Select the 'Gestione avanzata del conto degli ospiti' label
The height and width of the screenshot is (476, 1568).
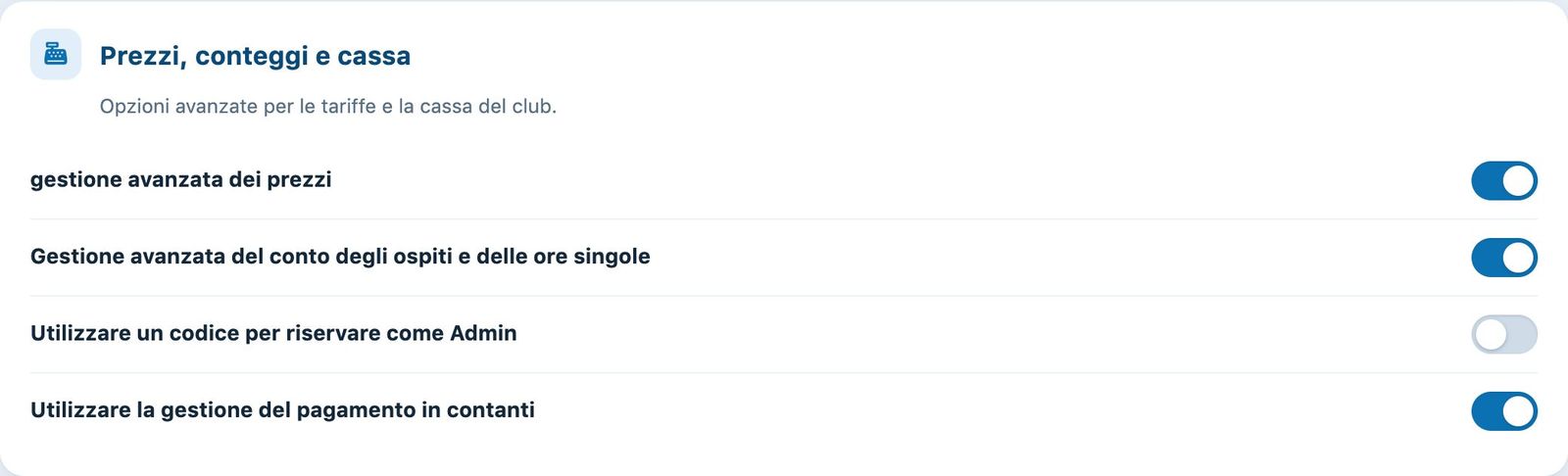[340, 257]
